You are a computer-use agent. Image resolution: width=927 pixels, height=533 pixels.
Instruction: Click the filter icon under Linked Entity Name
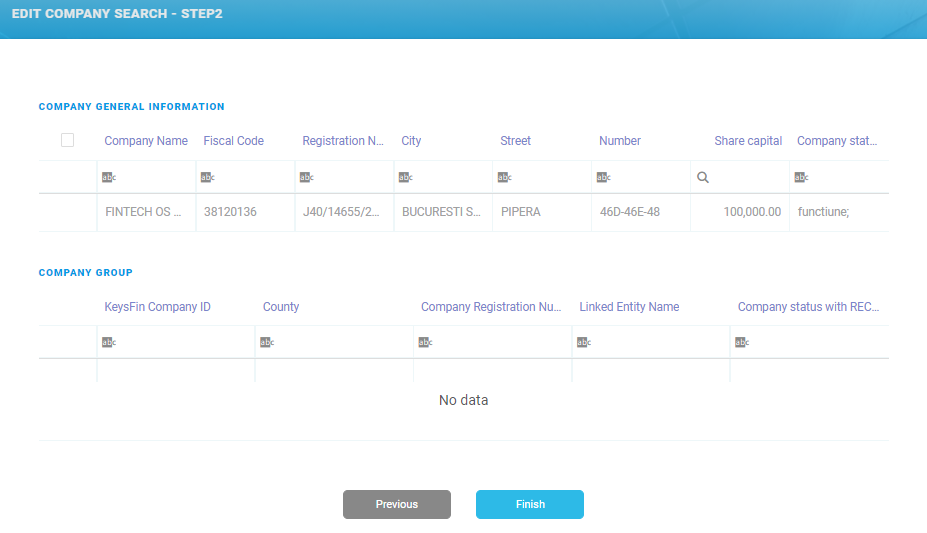click(x=583, y=342)
